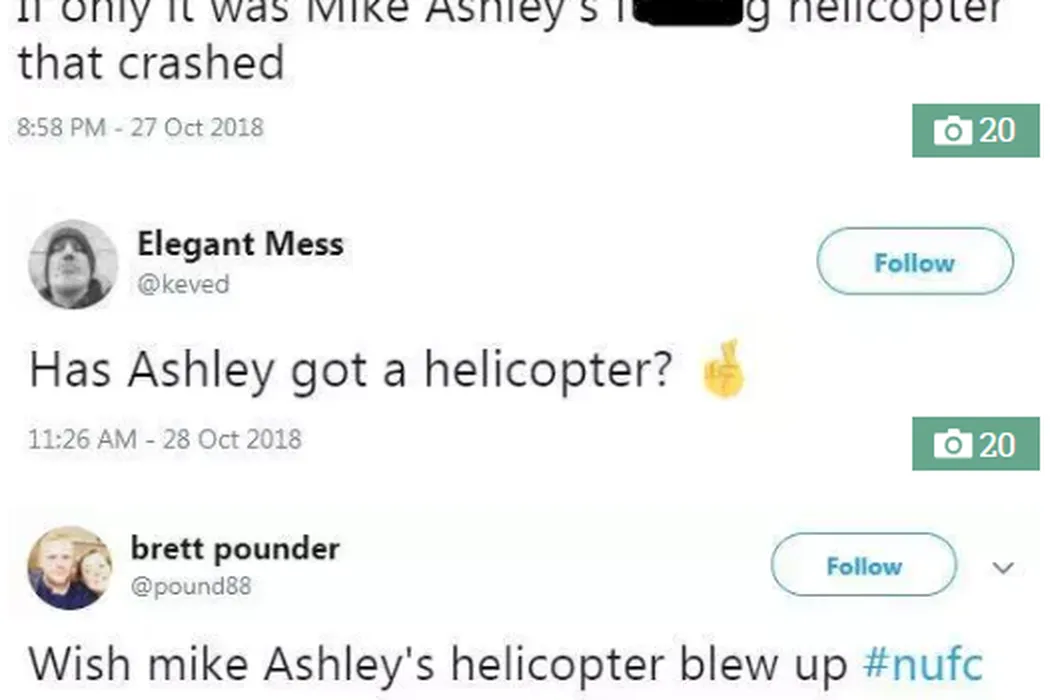1050x700 pixels.
Task: Open gallery badge under 27 Oct tweet
Action: coord(976,131)
